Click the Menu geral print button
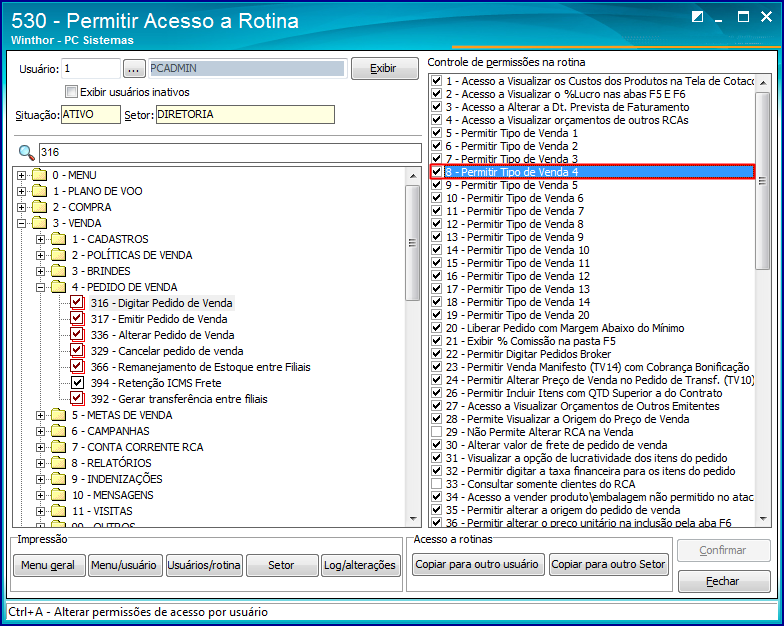This screenshot has width=784, height=626. coord(49,565)
